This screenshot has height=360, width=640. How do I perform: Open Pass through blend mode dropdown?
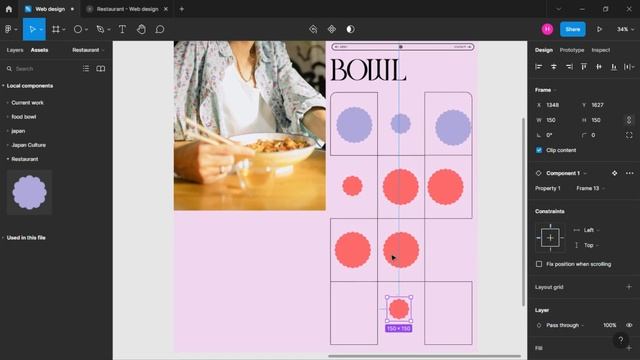565,325
